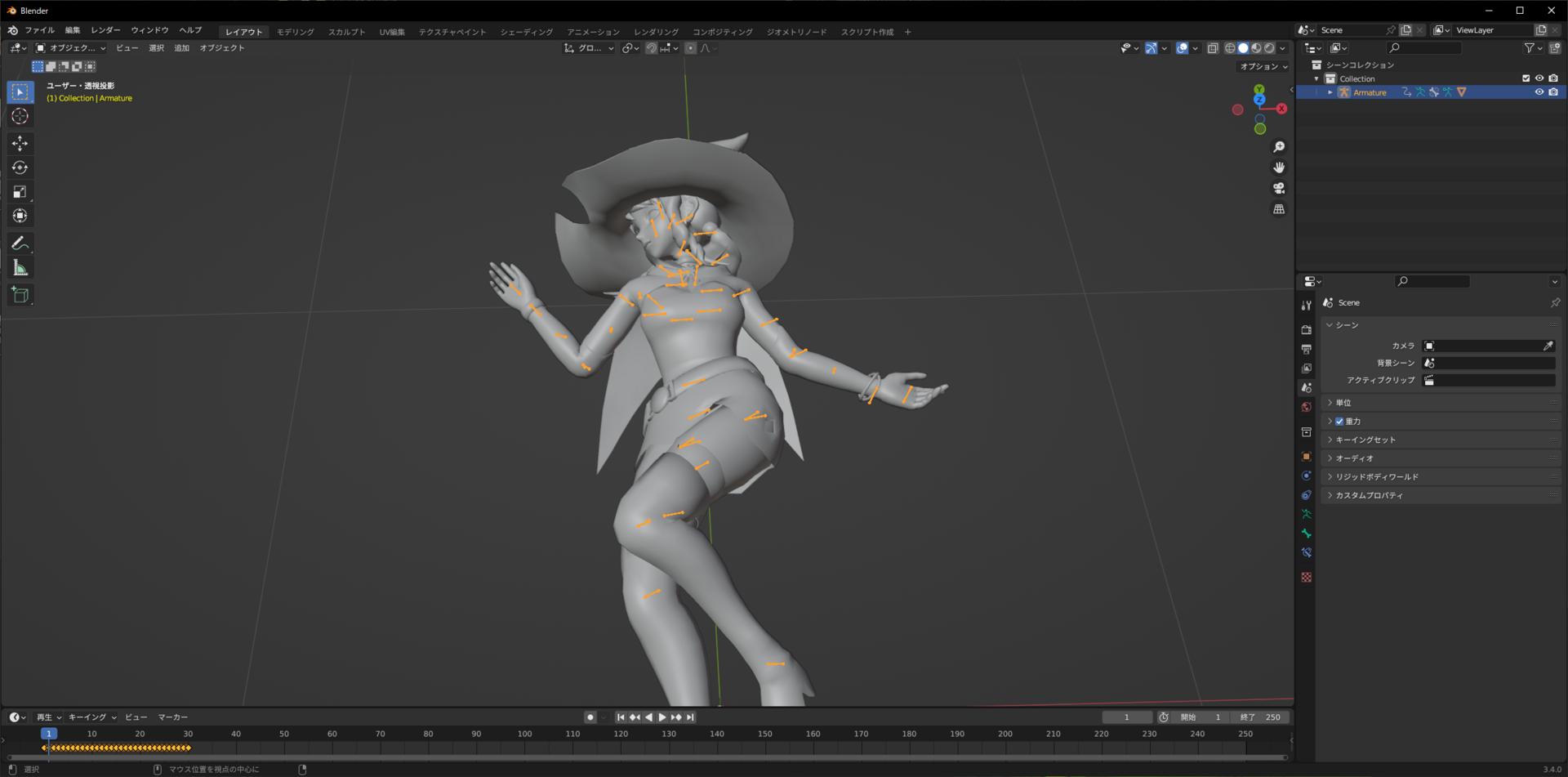Switch to the モデリング workspace tab
The image size is (1568, 777).
295,32
